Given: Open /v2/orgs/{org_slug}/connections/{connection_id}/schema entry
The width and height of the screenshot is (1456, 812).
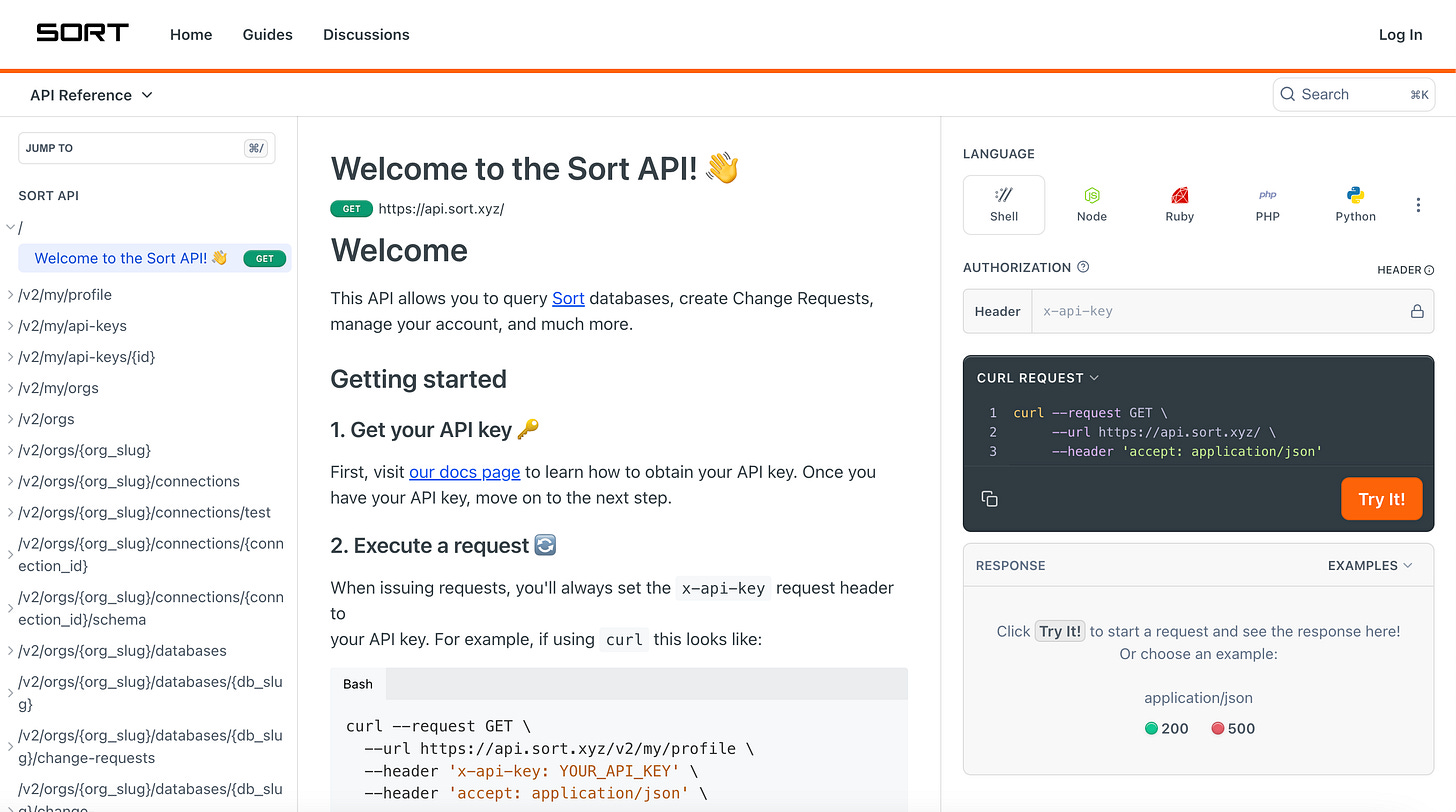Looking at the screenshot, I should pyautogui.click(x=151, y=608).
